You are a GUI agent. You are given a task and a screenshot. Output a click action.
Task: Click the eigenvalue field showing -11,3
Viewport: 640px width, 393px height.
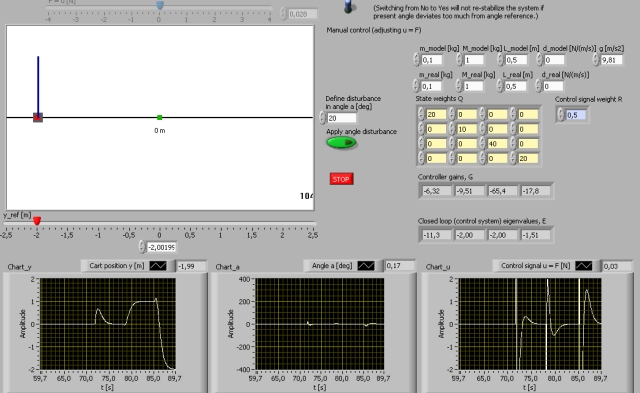[x=436, y=235]
